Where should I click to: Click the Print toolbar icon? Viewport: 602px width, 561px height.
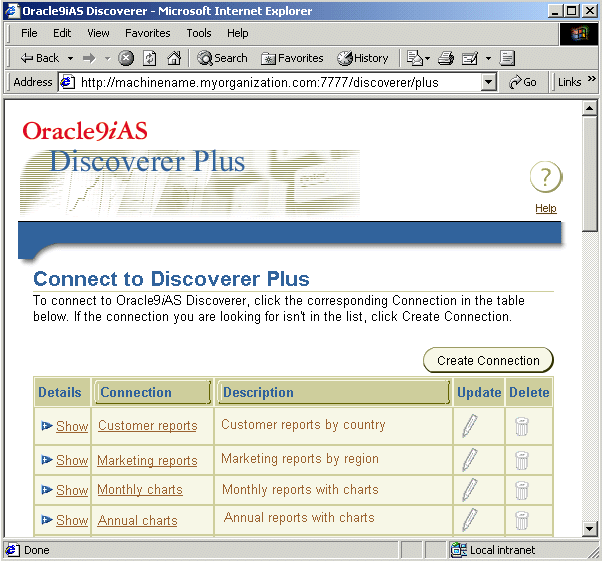[x=446, y=58]
